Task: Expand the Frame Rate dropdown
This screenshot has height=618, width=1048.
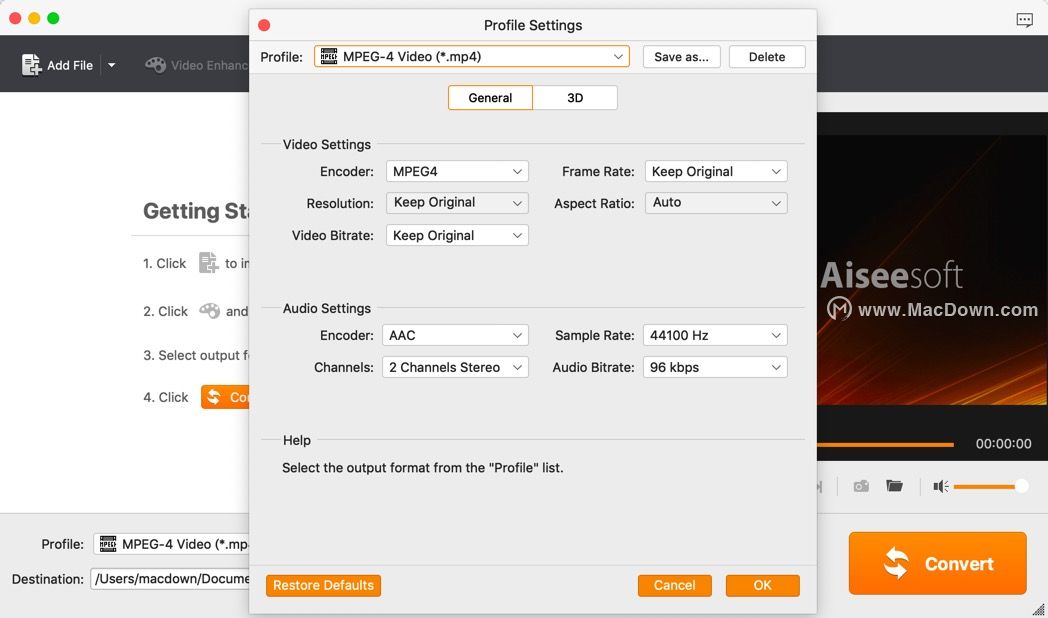Action: click(715, 171)
